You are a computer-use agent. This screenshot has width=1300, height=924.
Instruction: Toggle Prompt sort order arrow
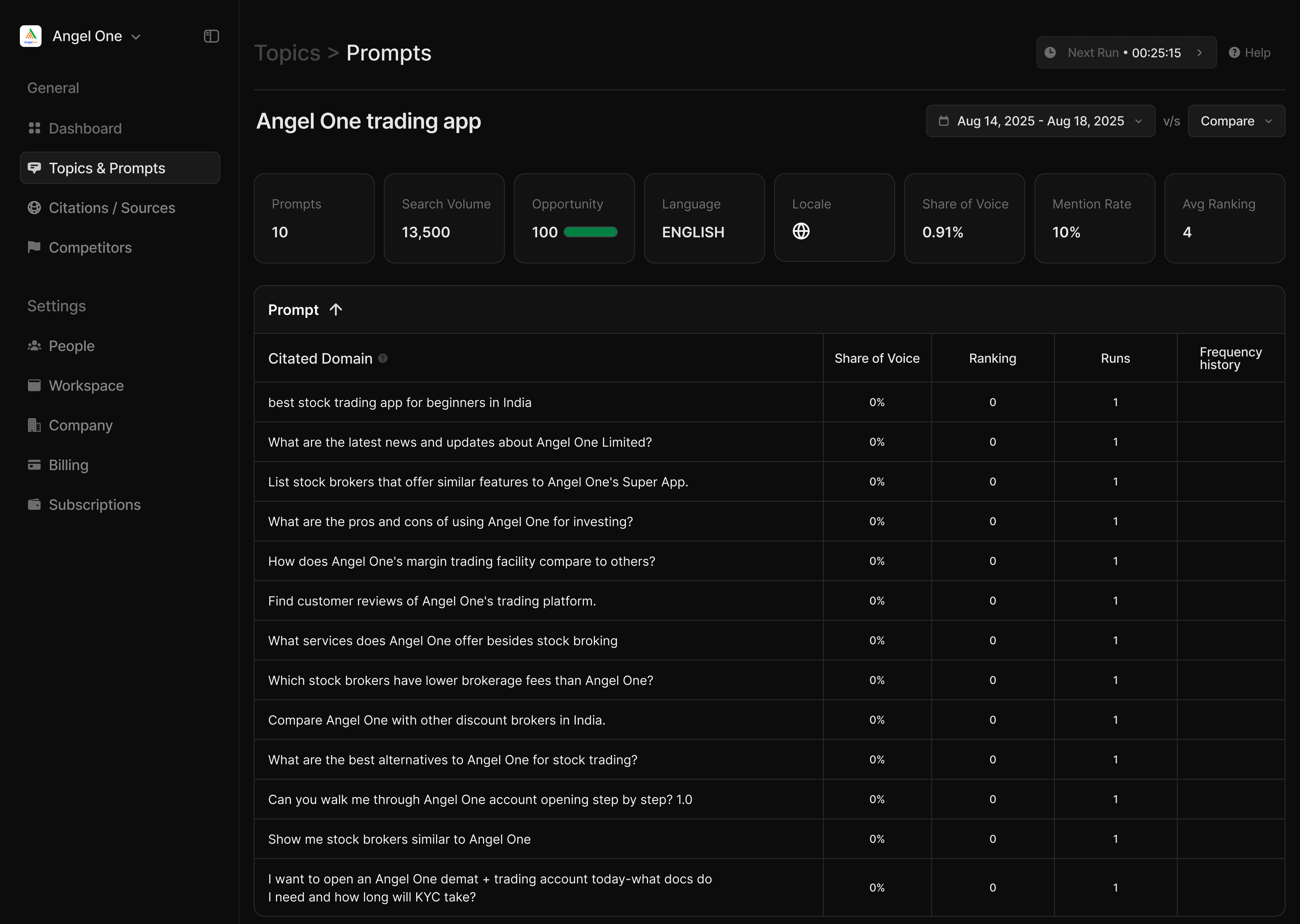[x=336, y=310]
